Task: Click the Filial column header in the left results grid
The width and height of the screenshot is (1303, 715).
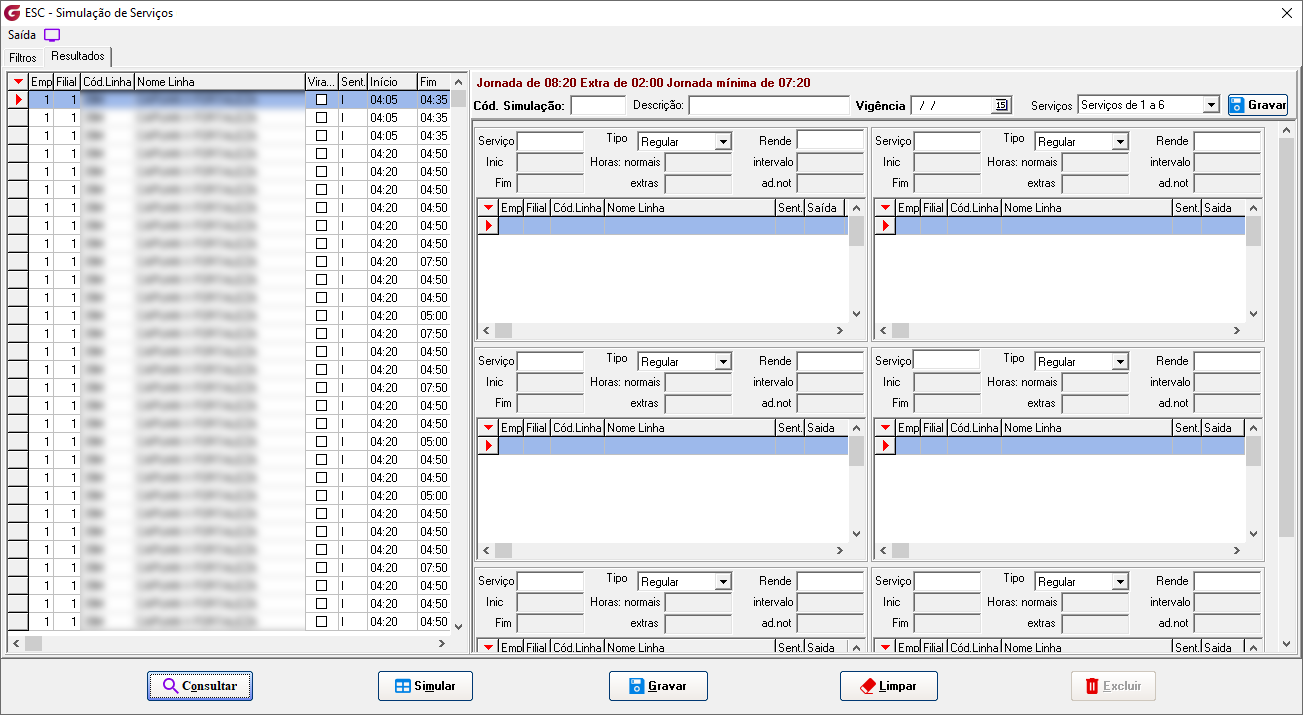Action: pos(67,82)
